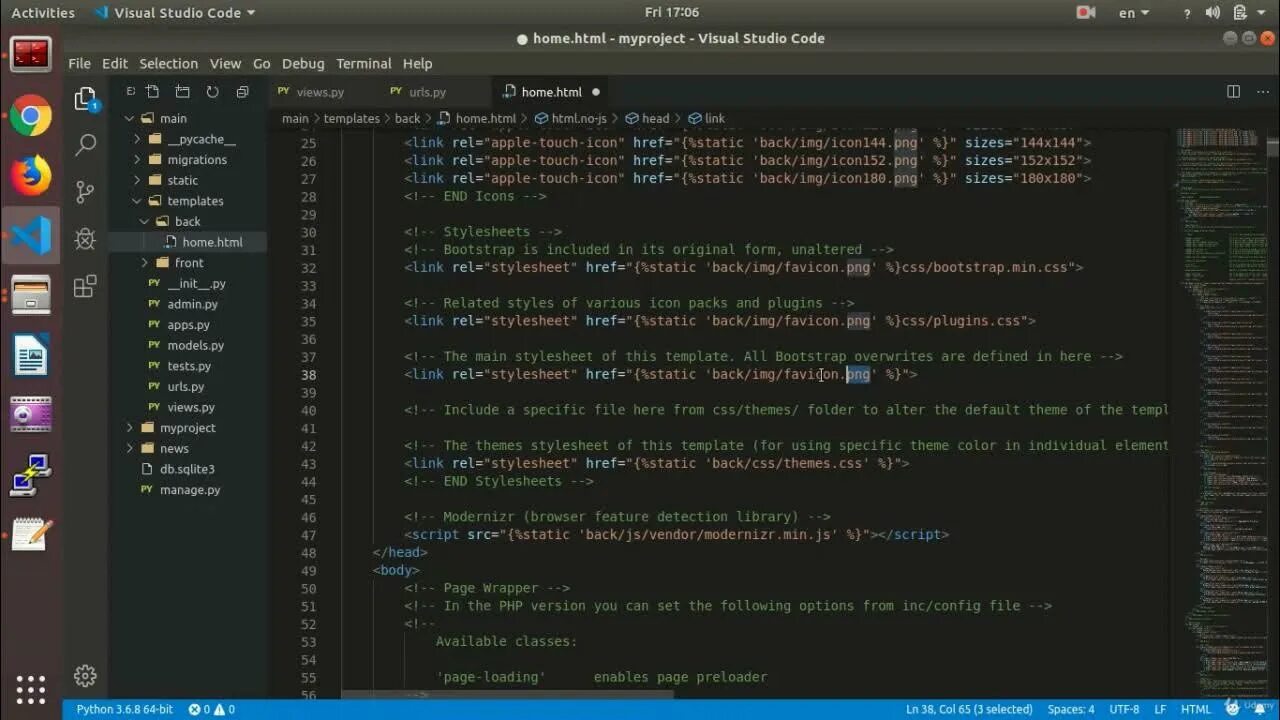1280x720 pixels.
Task: Change encoding via UTF-8 status item
Action: [1124, 709]
